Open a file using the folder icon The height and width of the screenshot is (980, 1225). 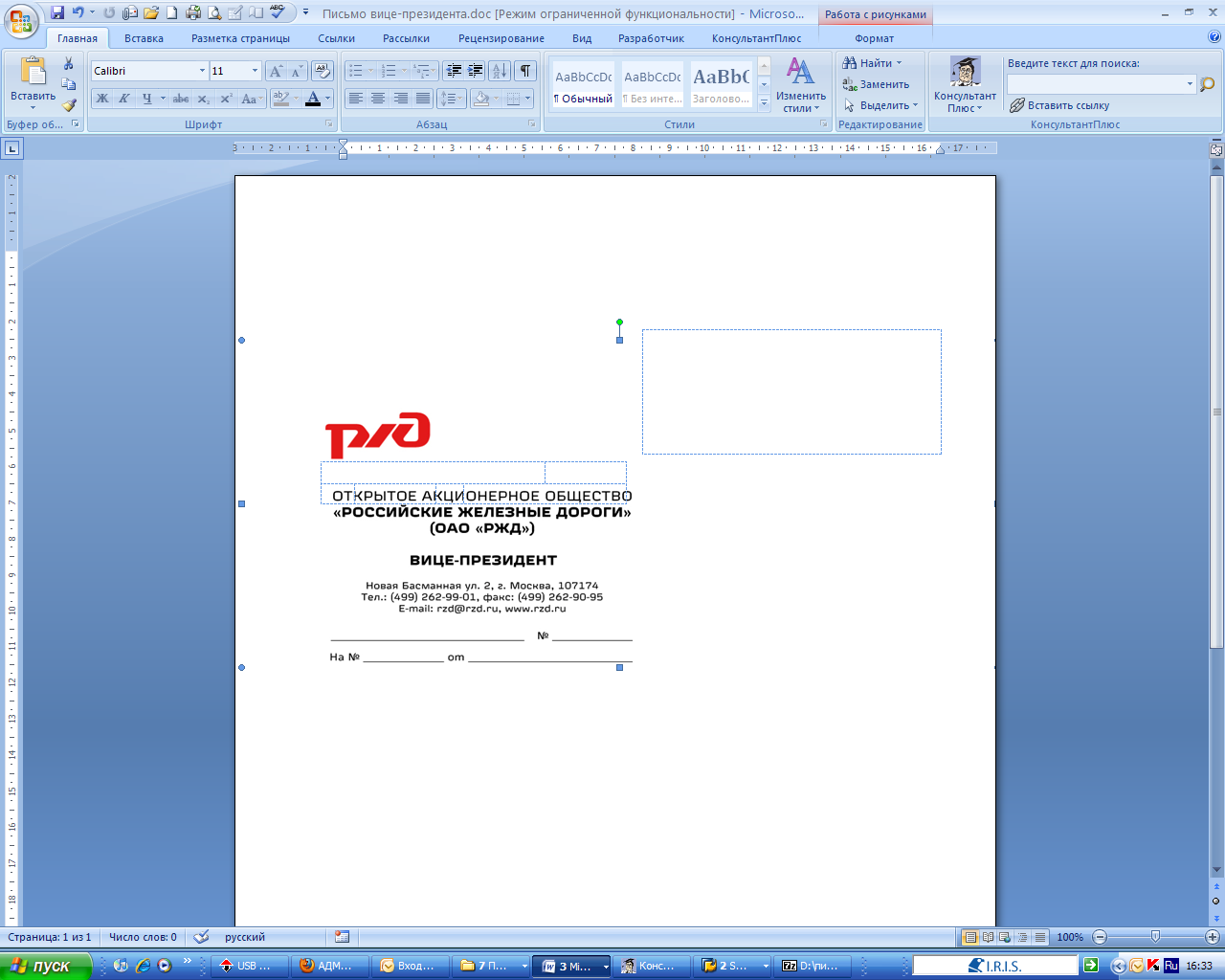tap(150, 13)
